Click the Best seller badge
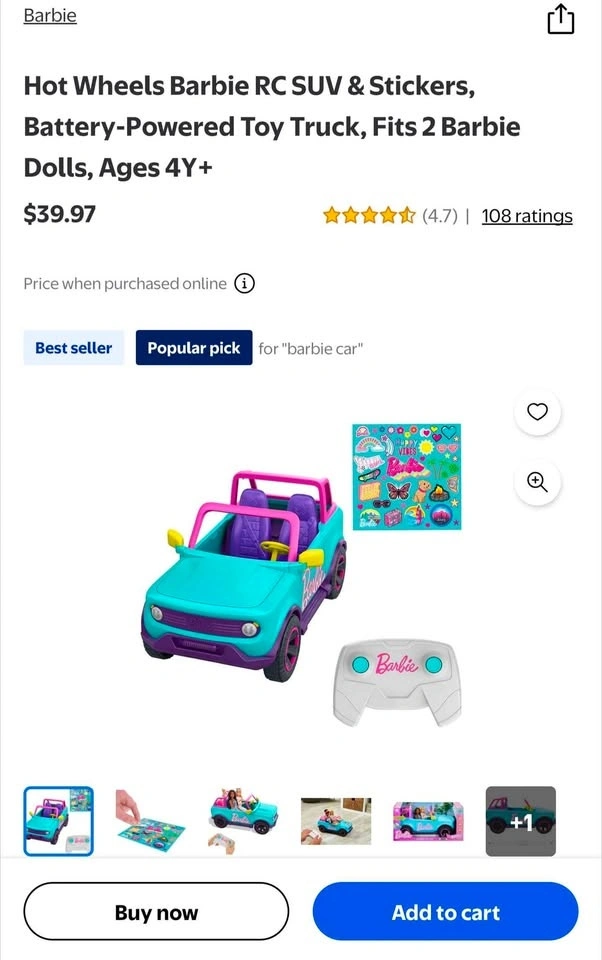This screenshot has width=602, height=960. [73, 348]
